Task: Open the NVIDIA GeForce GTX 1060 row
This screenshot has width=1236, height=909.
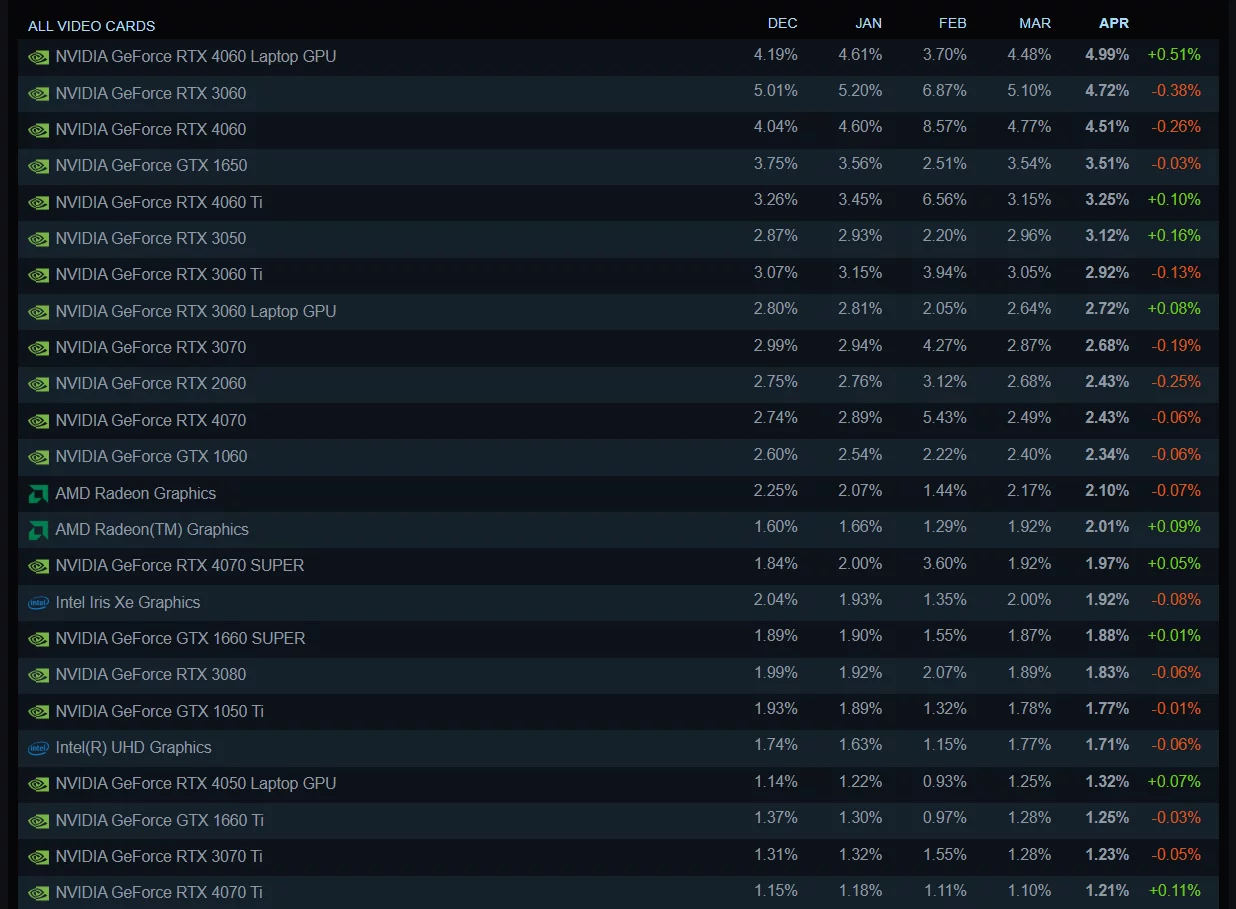Action: (x=151, y=456)
